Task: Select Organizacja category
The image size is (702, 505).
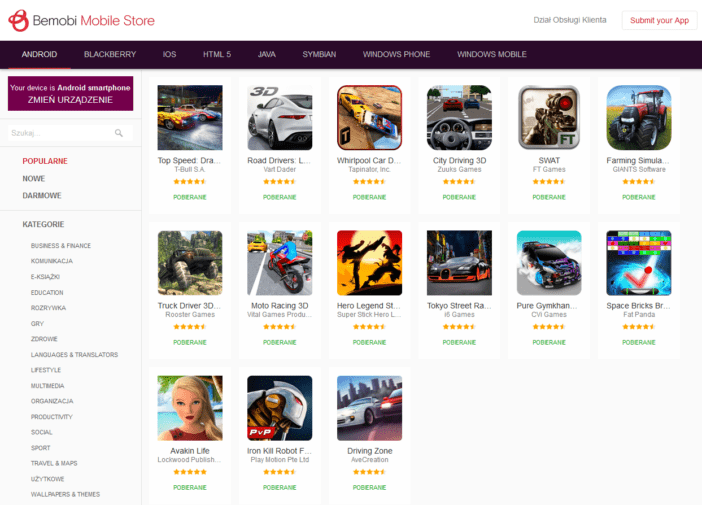Action: point(52,401)
